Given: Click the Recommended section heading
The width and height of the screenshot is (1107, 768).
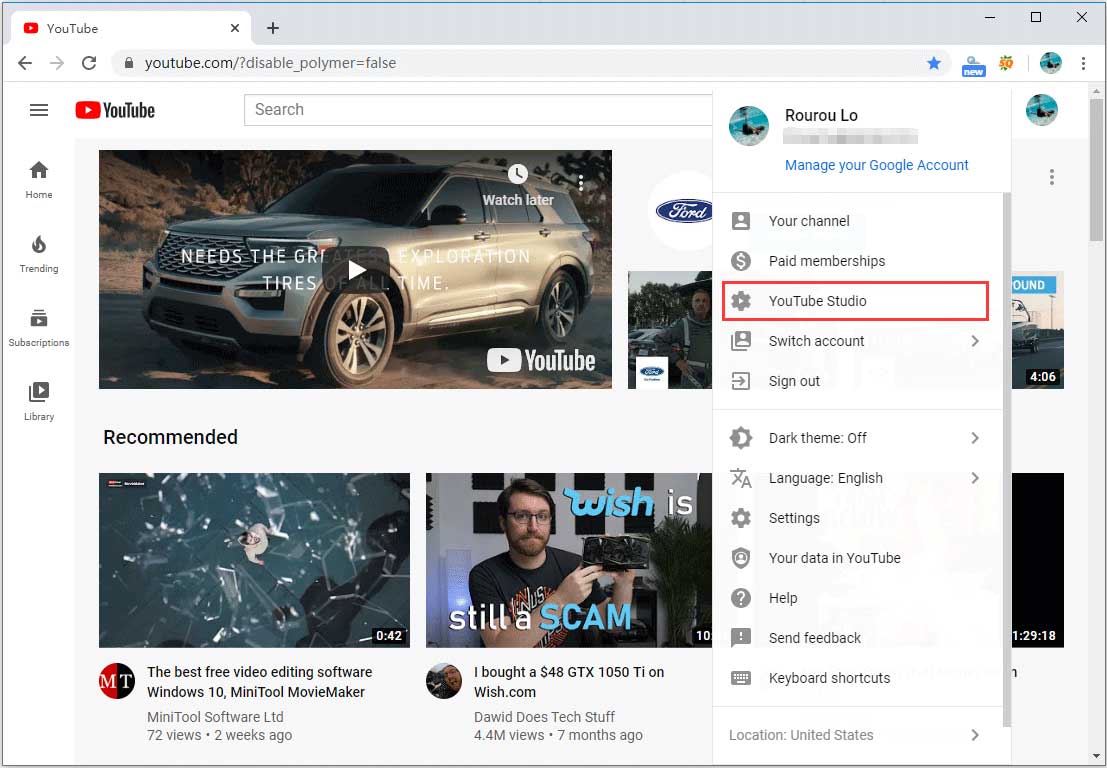Looking at the screenshot, I should pyautogui.click(x=170, y=438).
